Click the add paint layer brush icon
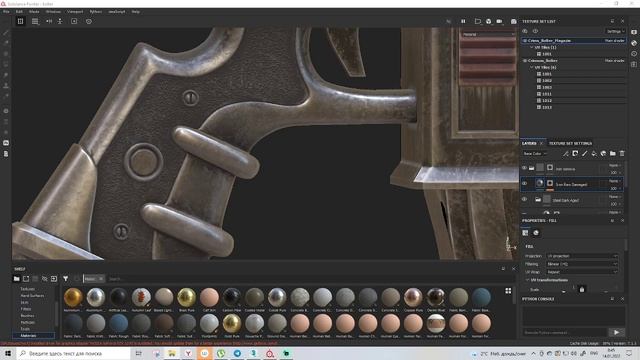The height and width of the screenshot is (360, 640). (584, 153)
